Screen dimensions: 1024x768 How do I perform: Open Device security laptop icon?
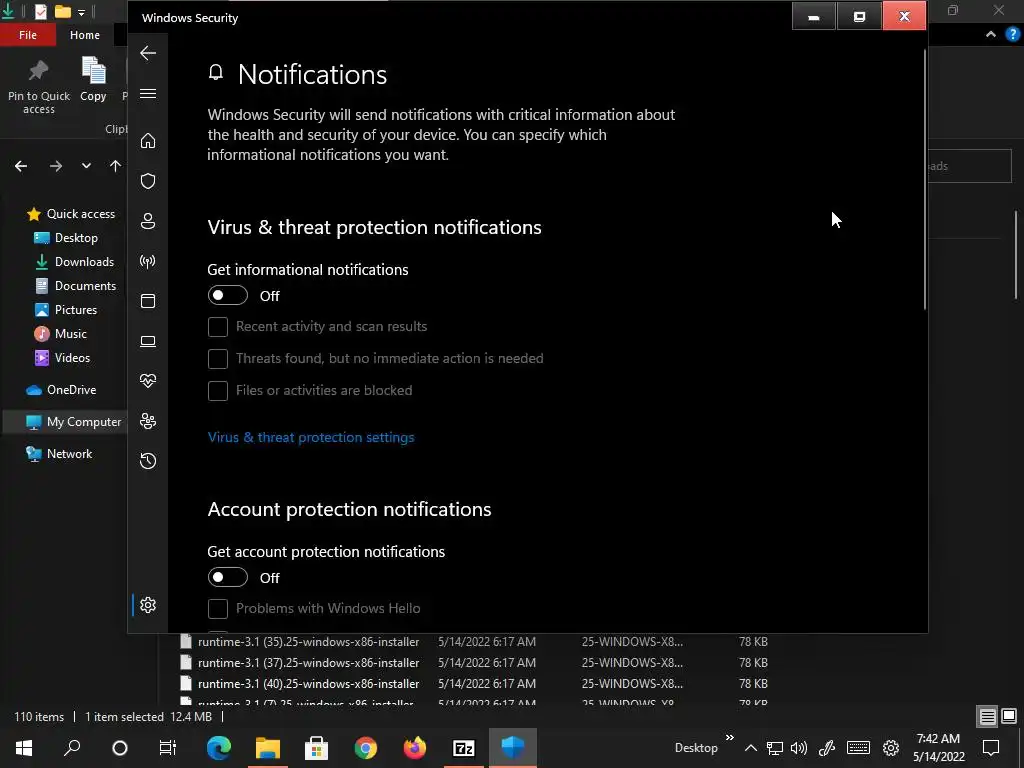click(x=148, y=341)
